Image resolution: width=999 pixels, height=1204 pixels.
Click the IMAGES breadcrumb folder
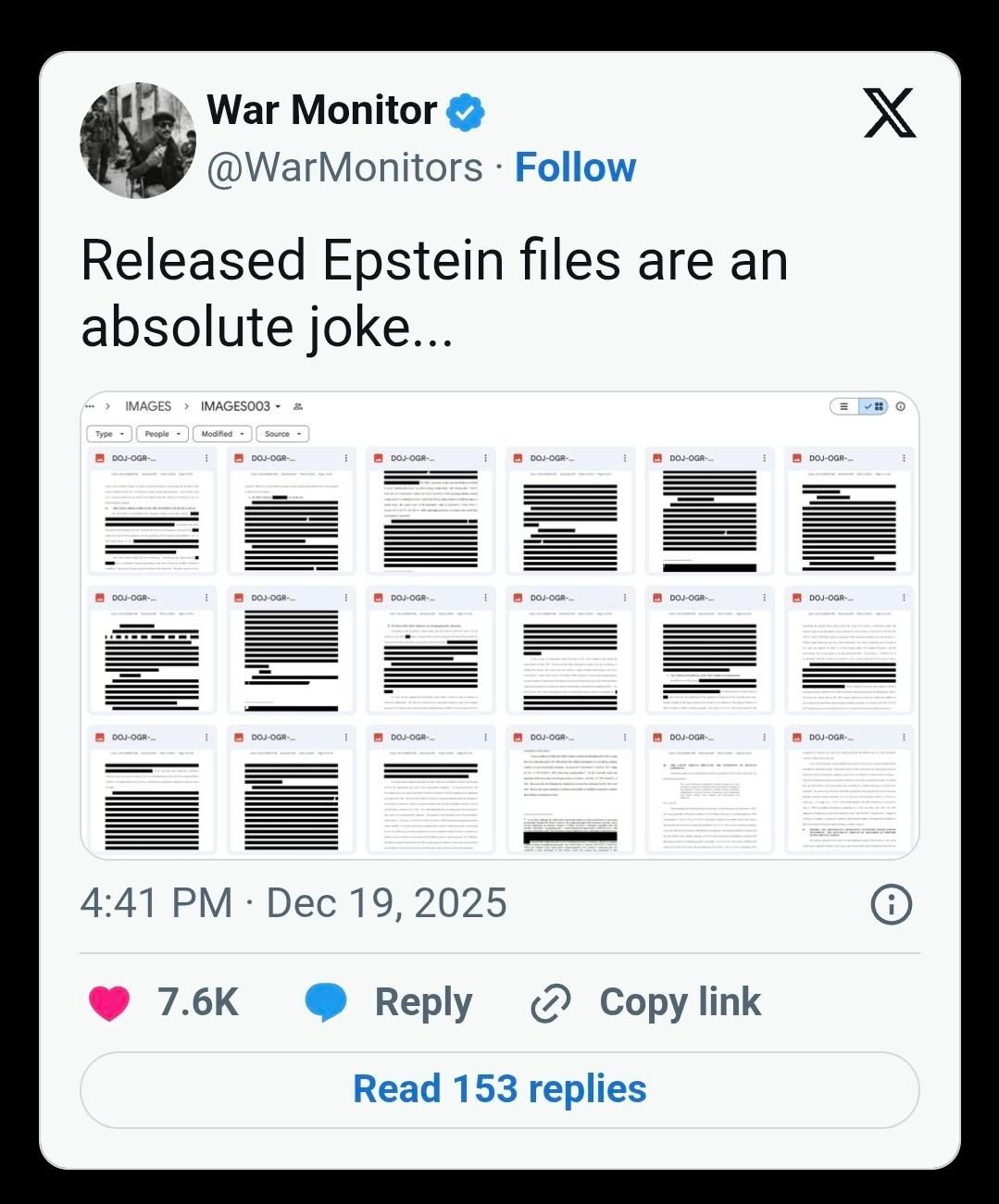click(148, 404)
